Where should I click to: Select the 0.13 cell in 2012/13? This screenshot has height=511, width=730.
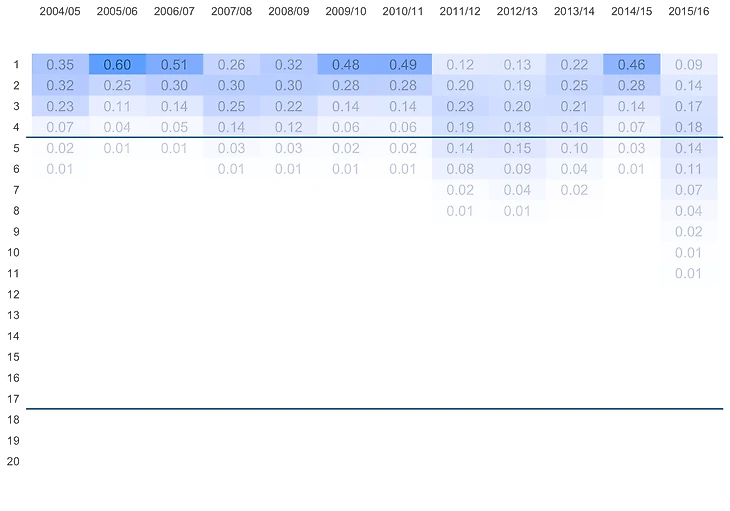pos(517,65)
